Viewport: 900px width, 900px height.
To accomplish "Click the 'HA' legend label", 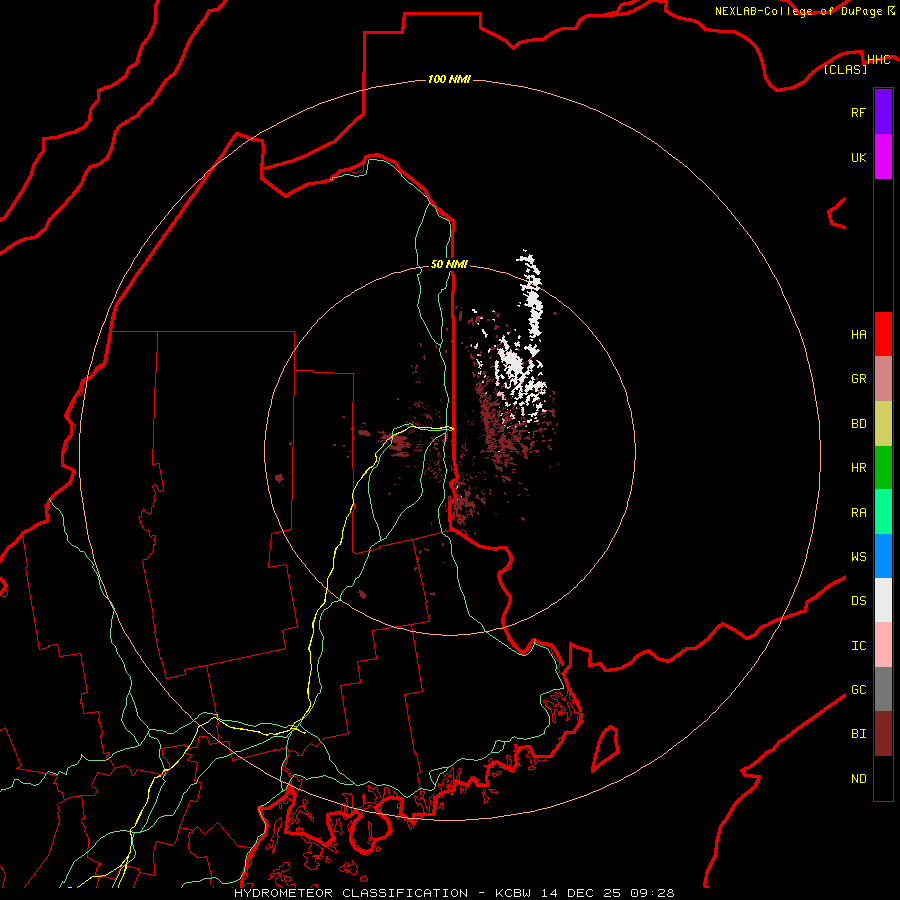I will tap(858, 335).
